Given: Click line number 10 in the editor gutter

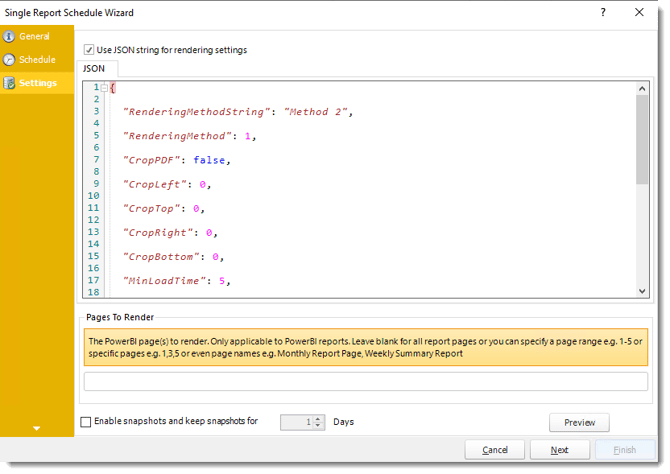Looking at the screenshot, I should [94, 196].
